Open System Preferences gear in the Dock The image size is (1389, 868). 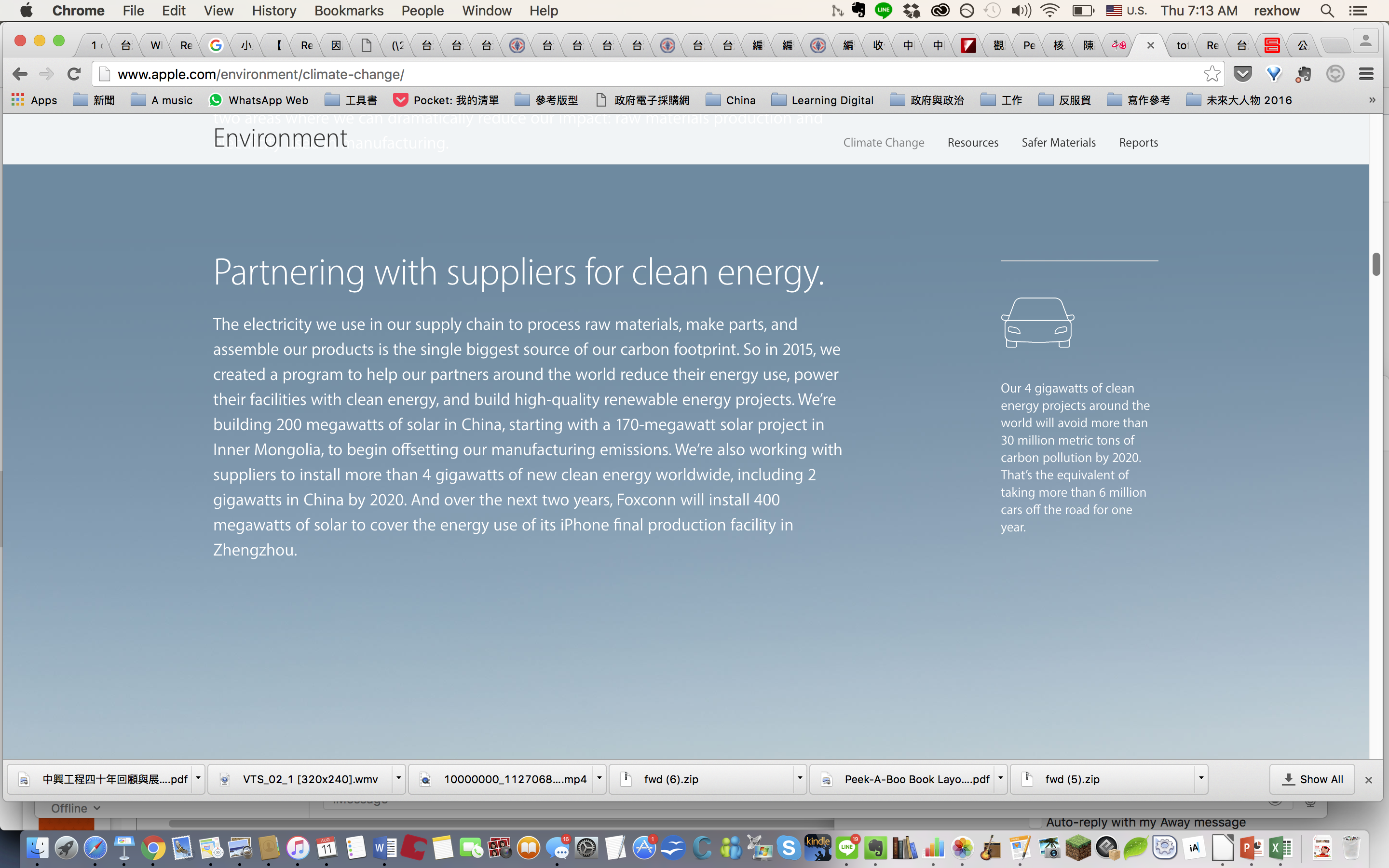pos(586,848)
